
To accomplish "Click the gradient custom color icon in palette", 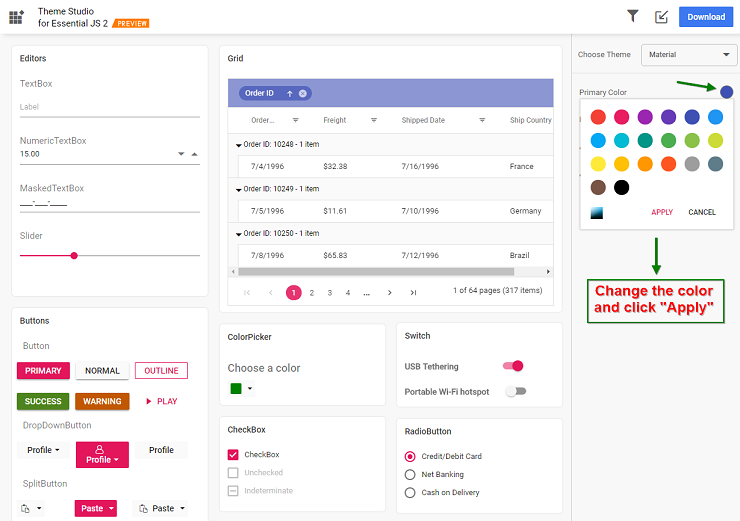I will (x=597, y=213).
